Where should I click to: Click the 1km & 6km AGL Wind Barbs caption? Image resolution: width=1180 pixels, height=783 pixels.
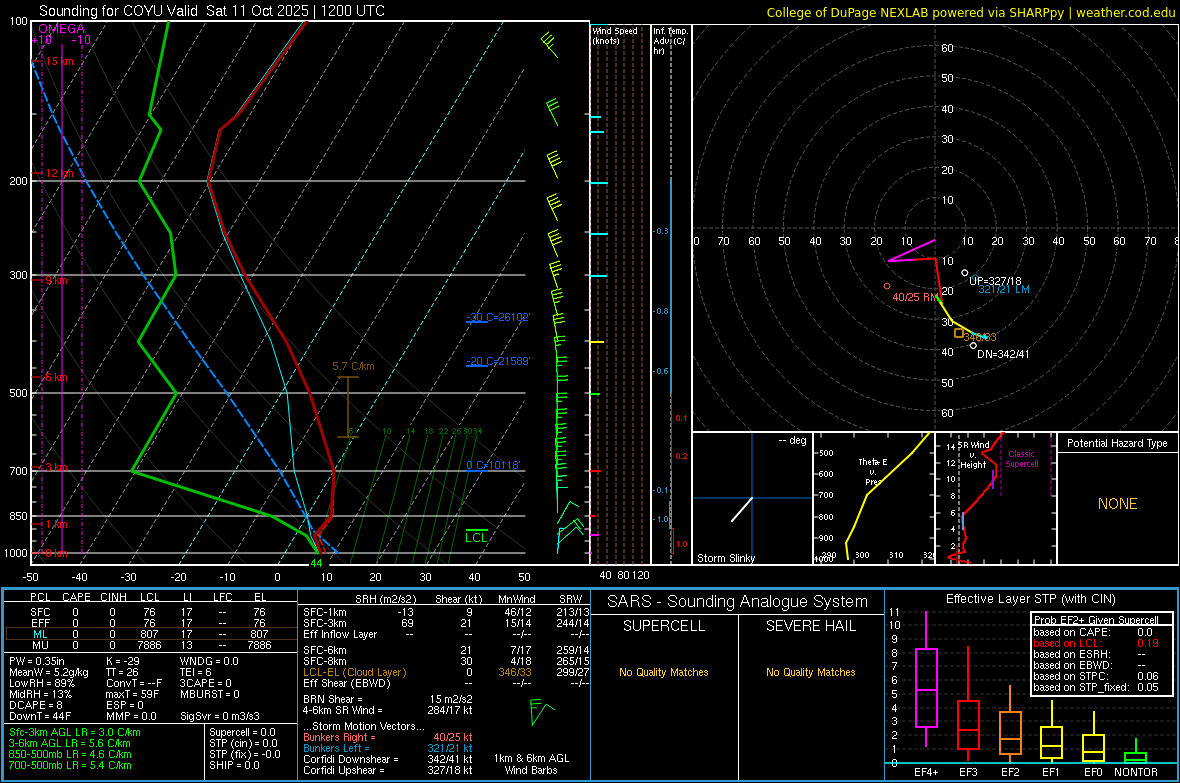[x=531, y=764]
